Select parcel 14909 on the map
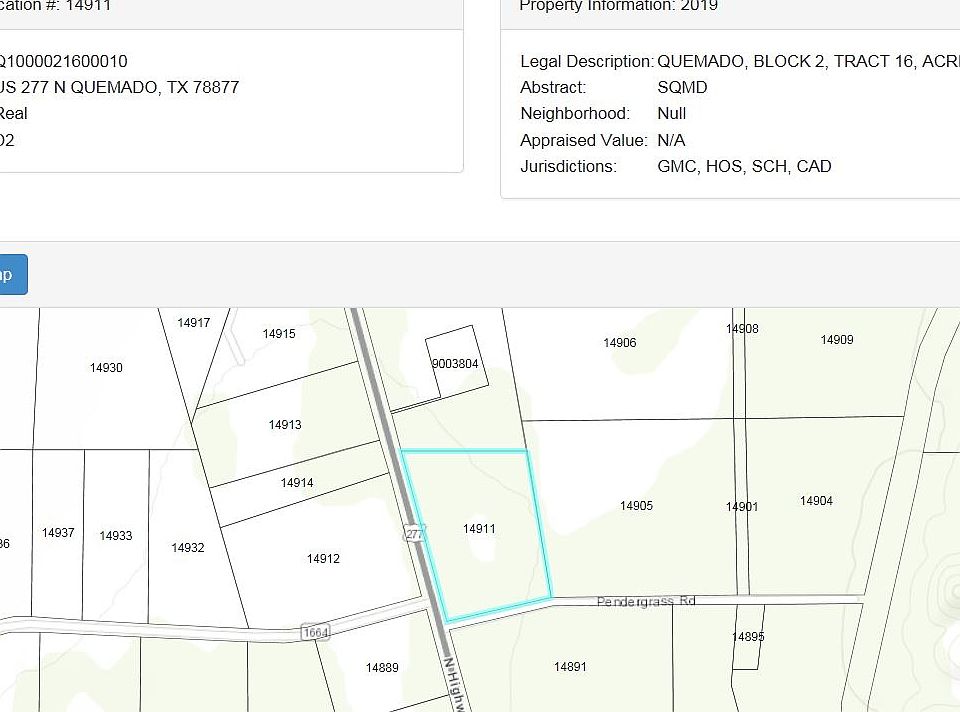This screenshot has width=960, height=712. tap(837, 339)
